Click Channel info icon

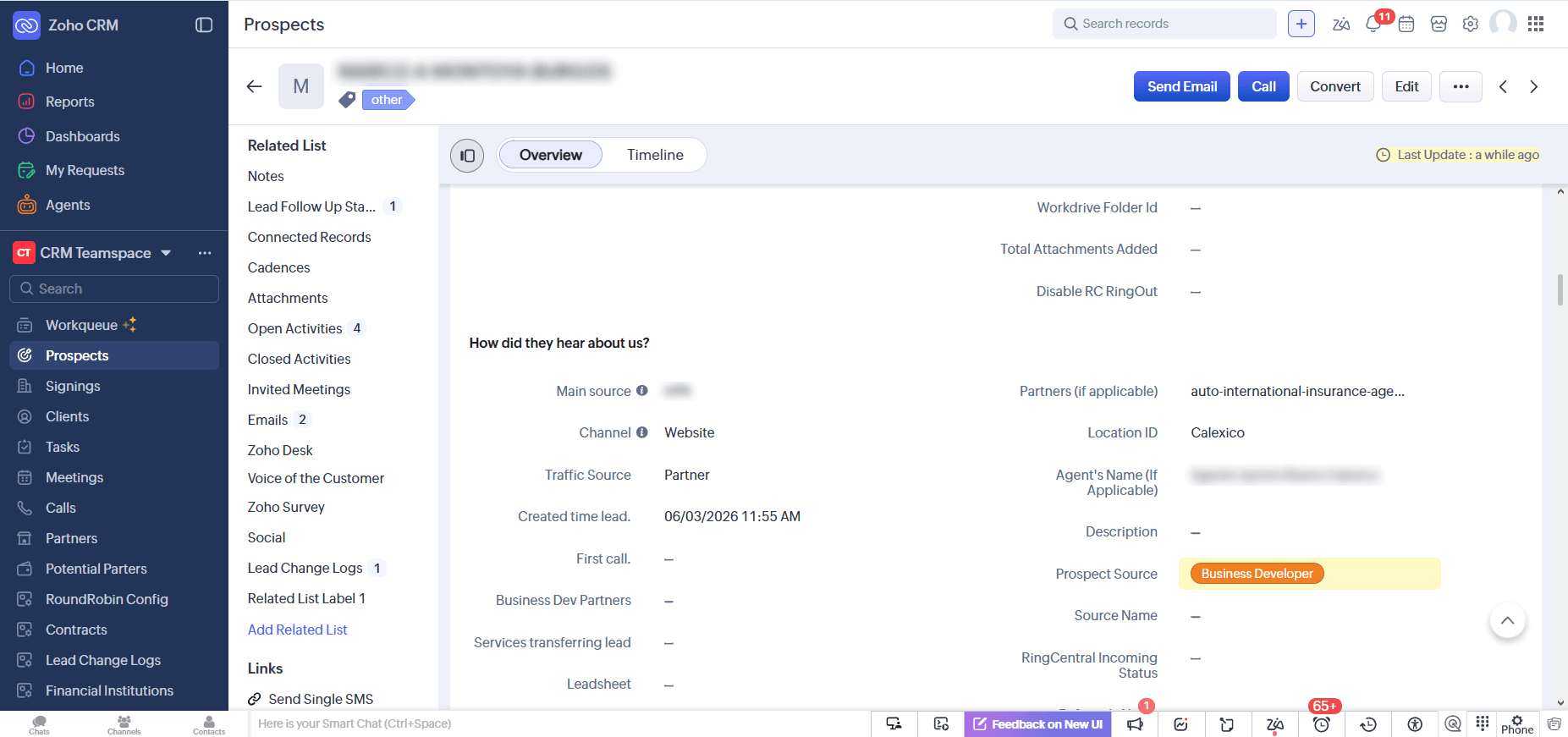pos(642,432)
